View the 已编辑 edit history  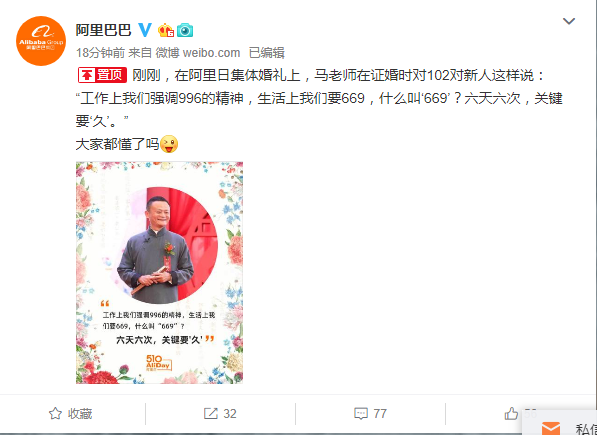click(267, 53)
